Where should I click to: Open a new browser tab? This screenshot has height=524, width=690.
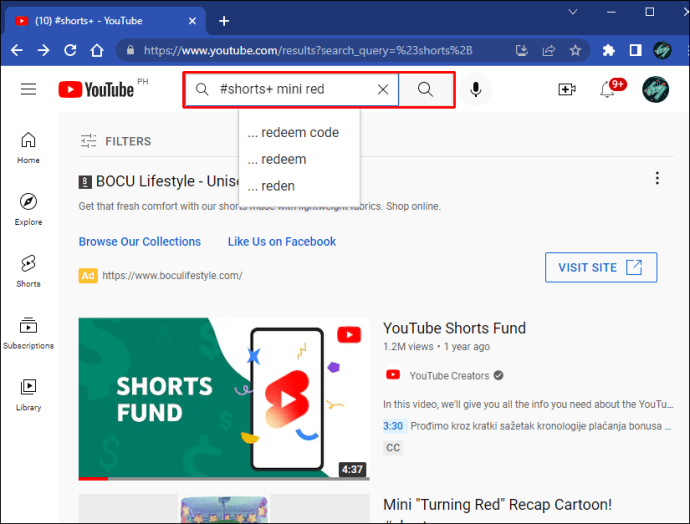pos(224,21)
